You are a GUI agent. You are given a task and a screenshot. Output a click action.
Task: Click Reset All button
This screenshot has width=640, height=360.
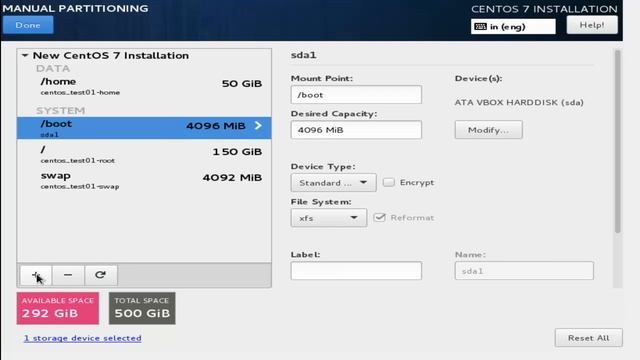point(589,338)
